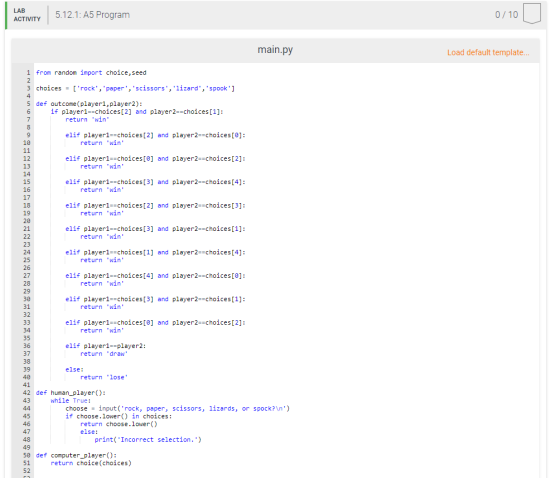Click 'def human_player():' line
Viewport: 560px width, 478px height.
[71, 393]
